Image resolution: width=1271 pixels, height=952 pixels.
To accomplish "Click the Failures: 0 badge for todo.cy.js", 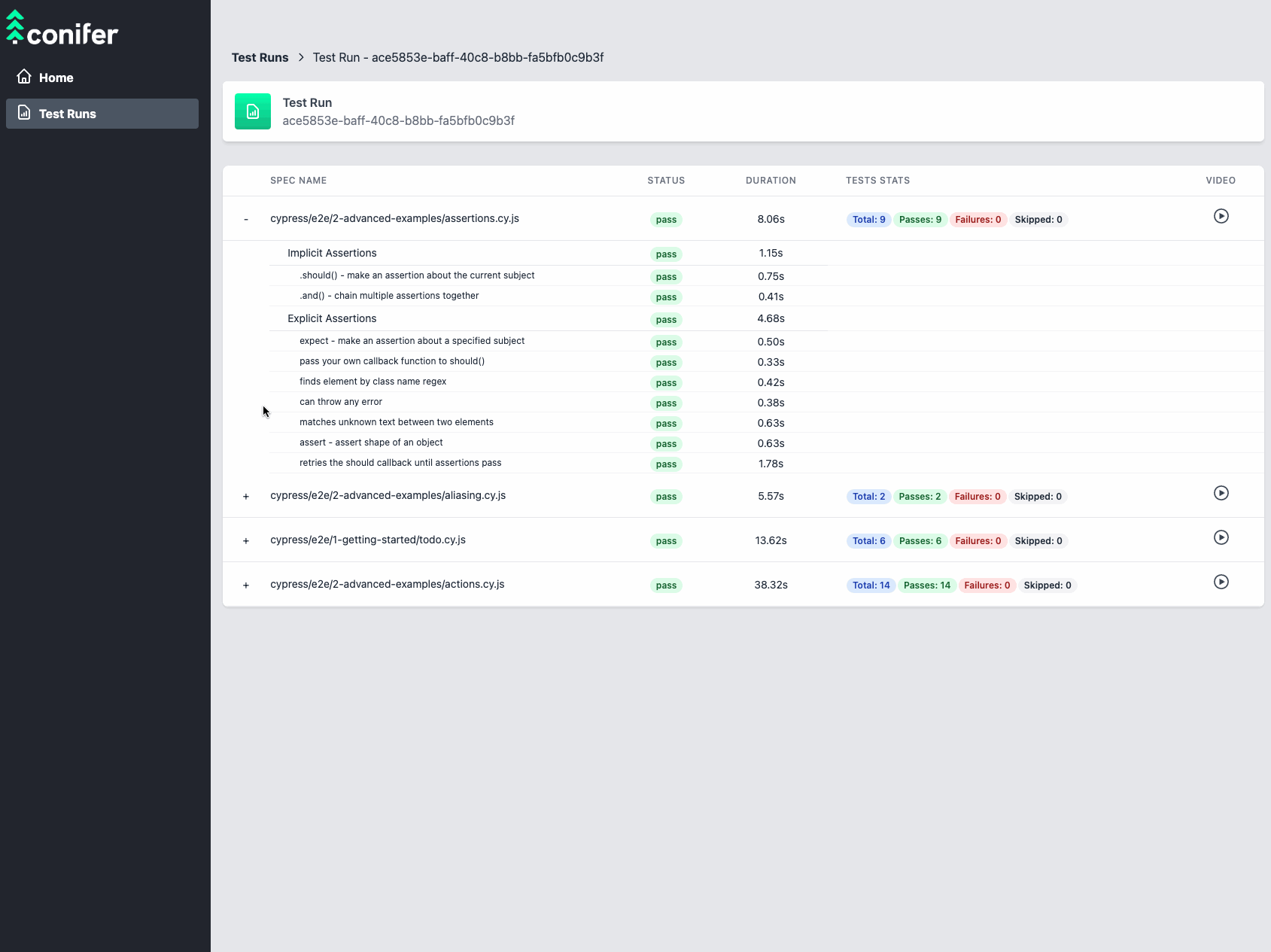I will click(978, 541).
